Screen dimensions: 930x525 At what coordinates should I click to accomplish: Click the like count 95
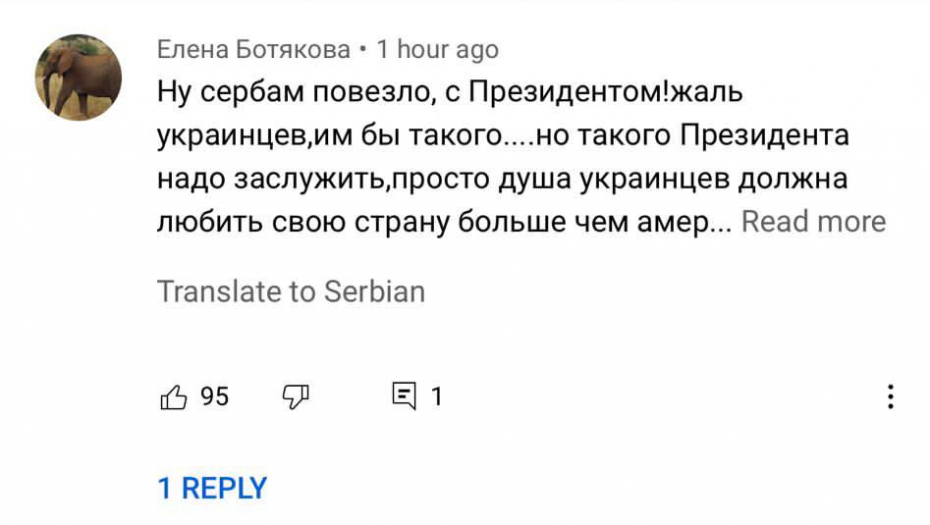tap(215, 397)
